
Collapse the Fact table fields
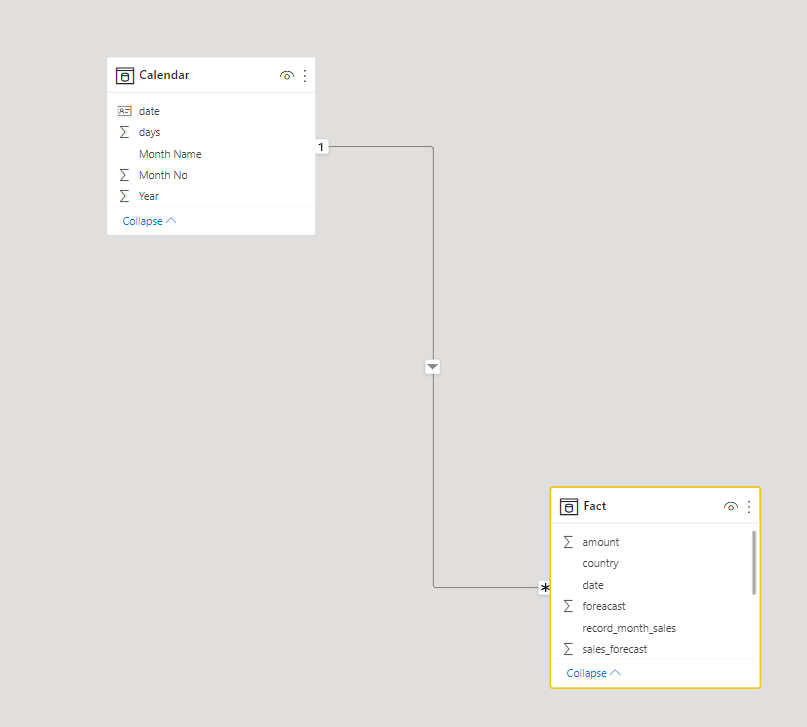pos(593,673)
